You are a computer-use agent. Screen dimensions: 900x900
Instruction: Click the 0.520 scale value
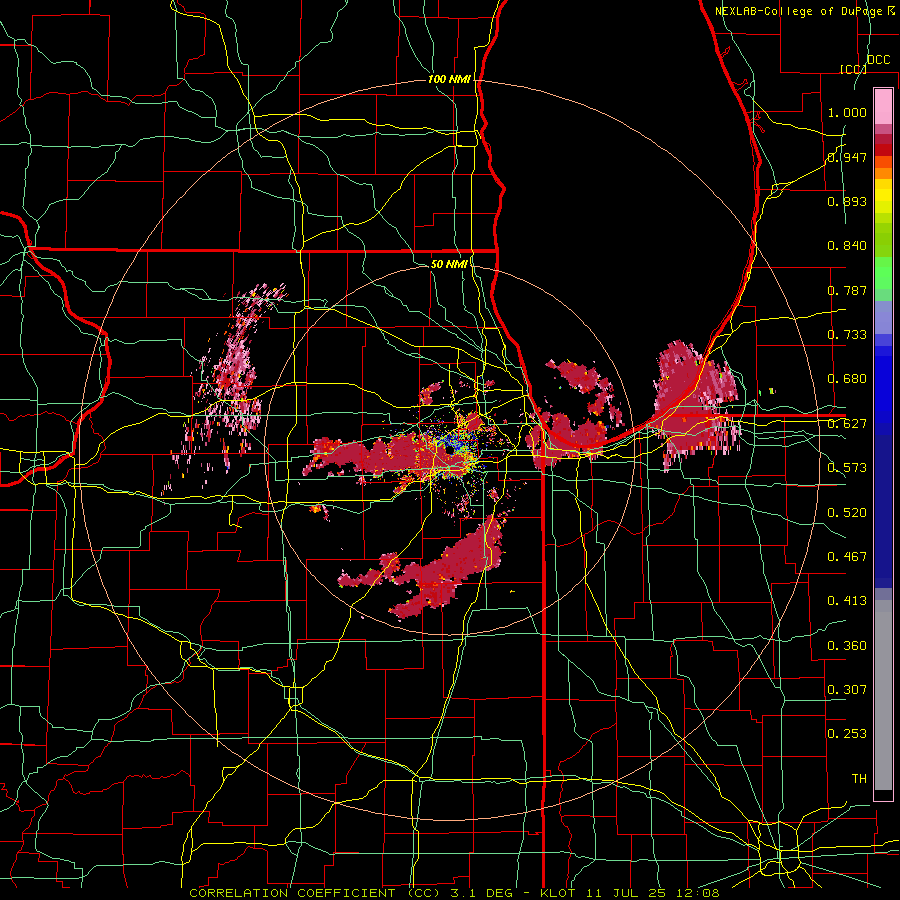click(847, 513)
